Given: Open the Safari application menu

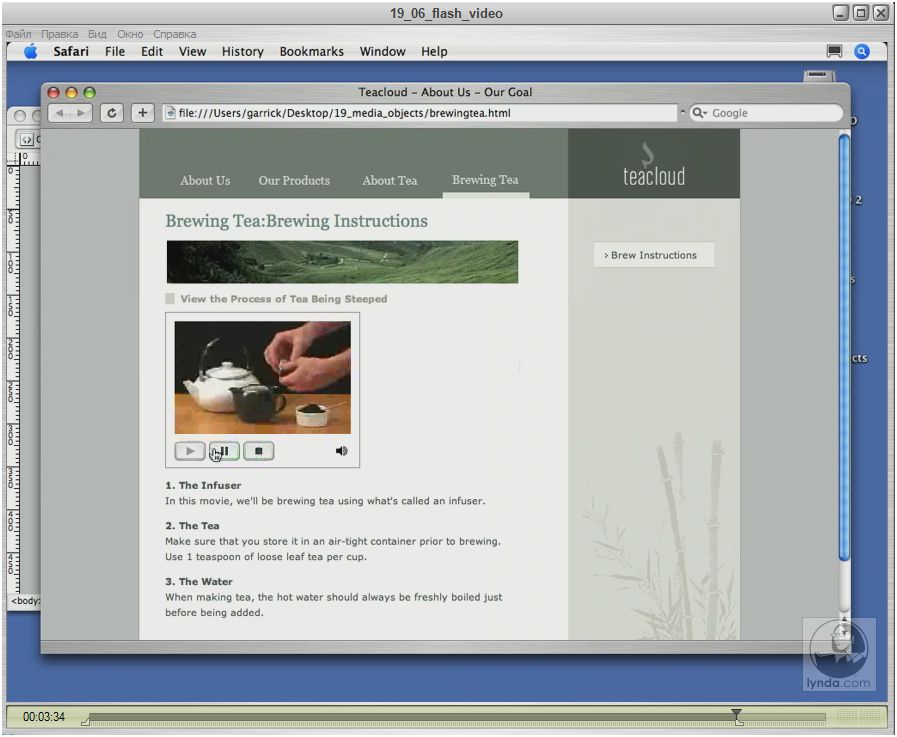Looking at the screenshot, I should click(71, 51).
